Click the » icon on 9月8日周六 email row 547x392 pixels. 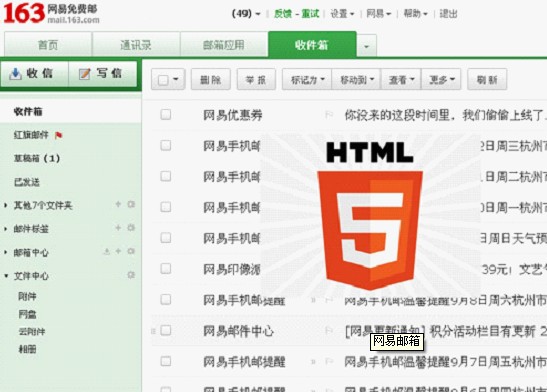[313, 300]
